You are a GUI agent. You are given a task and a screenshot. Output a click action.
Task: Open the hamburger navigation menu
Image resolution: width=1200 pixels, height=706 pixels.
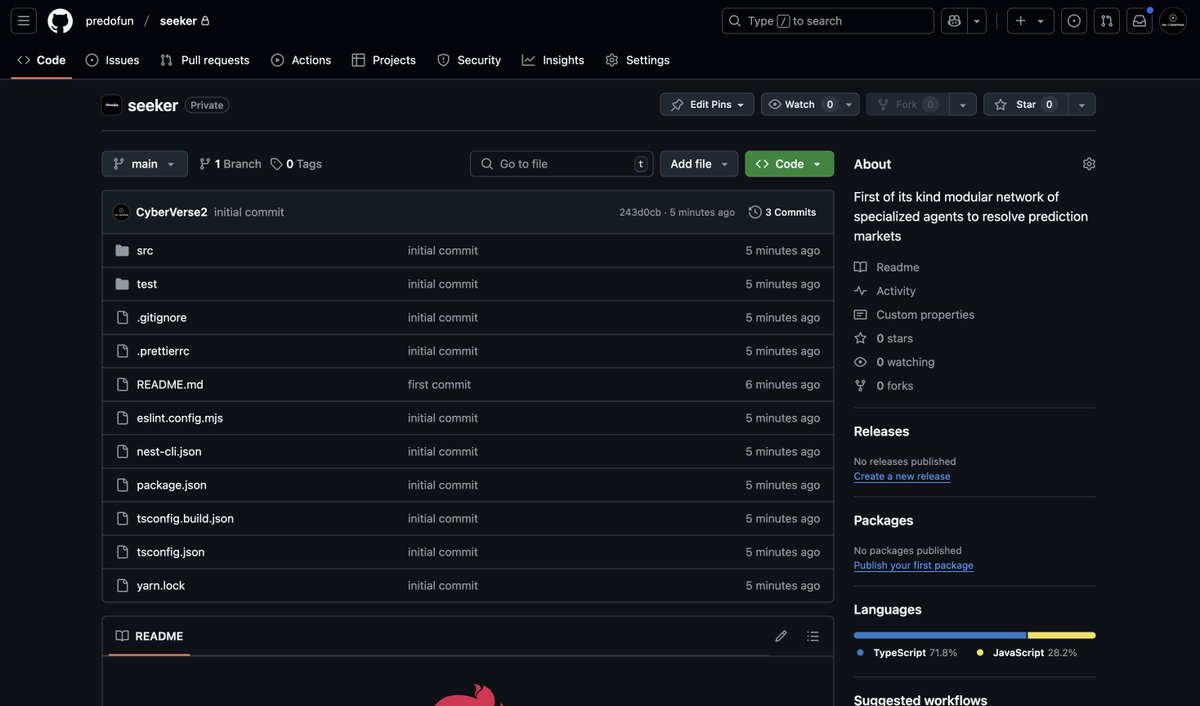coord(24,21)
